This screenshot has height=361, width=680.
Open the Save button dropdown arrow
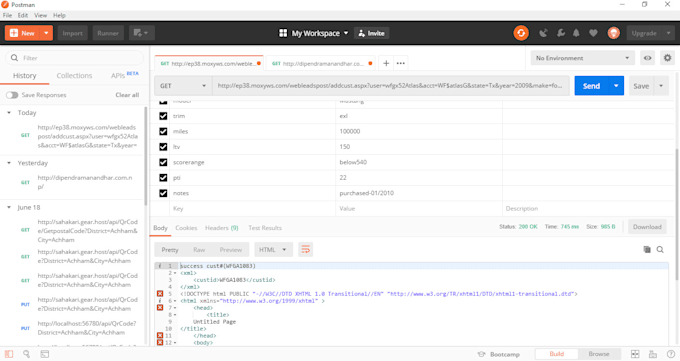point(661,86)
